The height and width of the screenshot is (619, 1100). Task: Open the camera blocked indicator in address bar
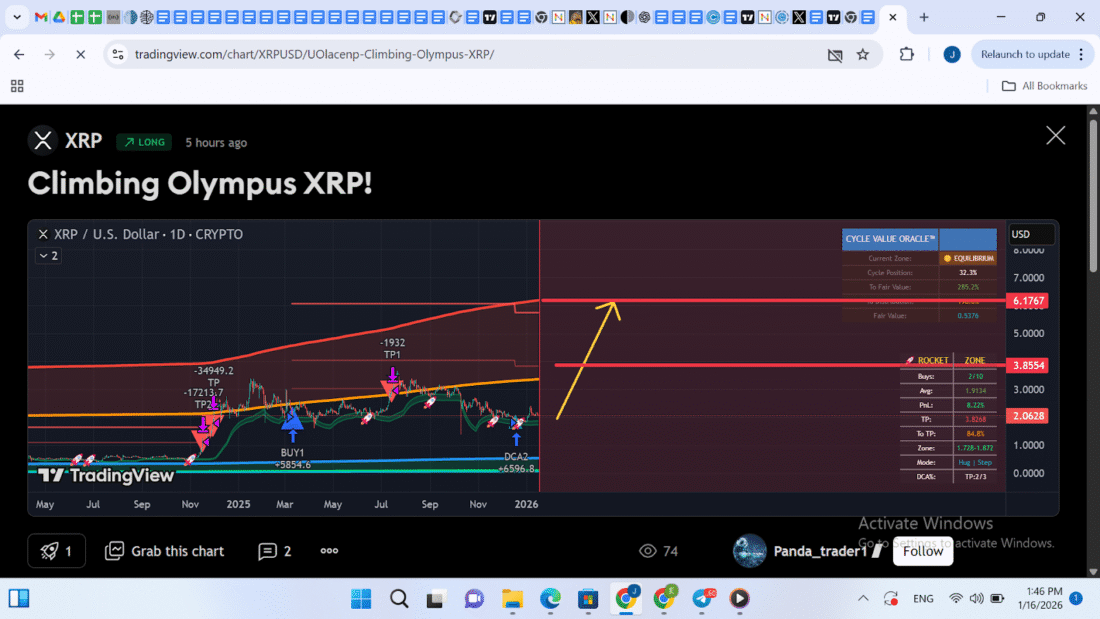click(x=835, y=55)
